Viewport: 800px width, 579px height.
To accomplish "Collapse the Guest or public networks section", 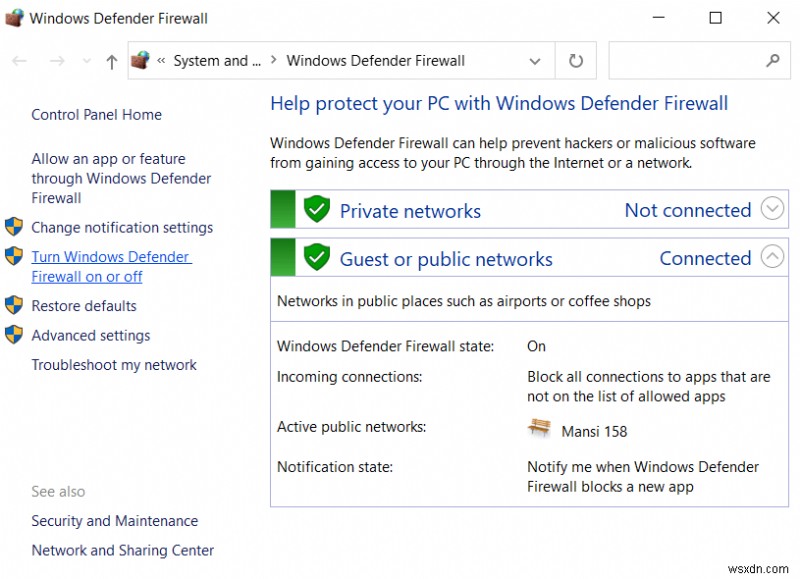I will pyautogui.click(x=771, y=257).
